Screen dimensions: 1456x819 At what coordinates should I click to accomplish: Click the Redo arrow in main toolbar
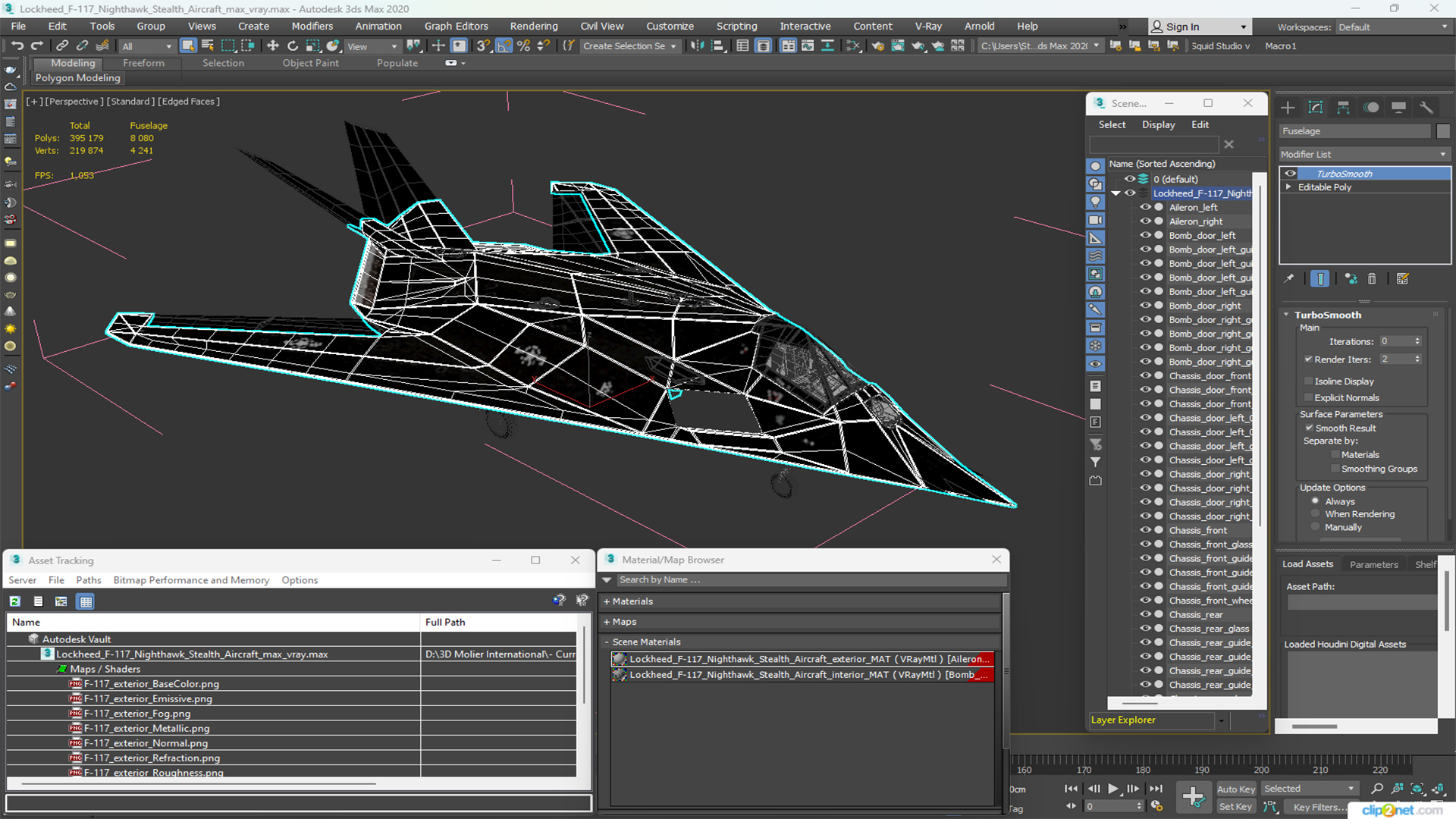click(x=36, y=46)
